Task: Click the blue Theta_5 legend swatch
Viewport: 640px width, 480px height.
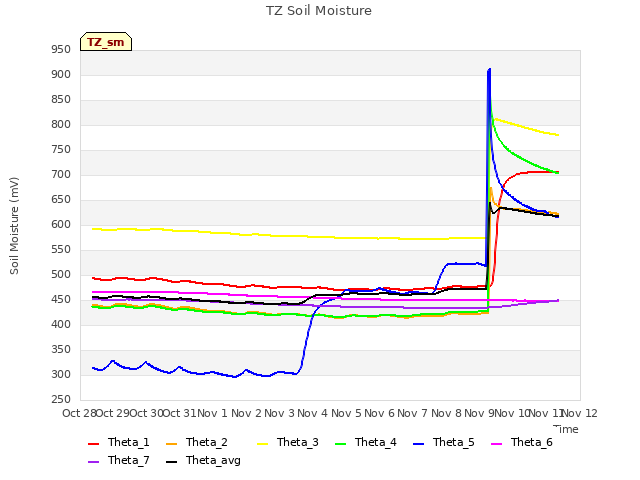Action: point(418,443)
